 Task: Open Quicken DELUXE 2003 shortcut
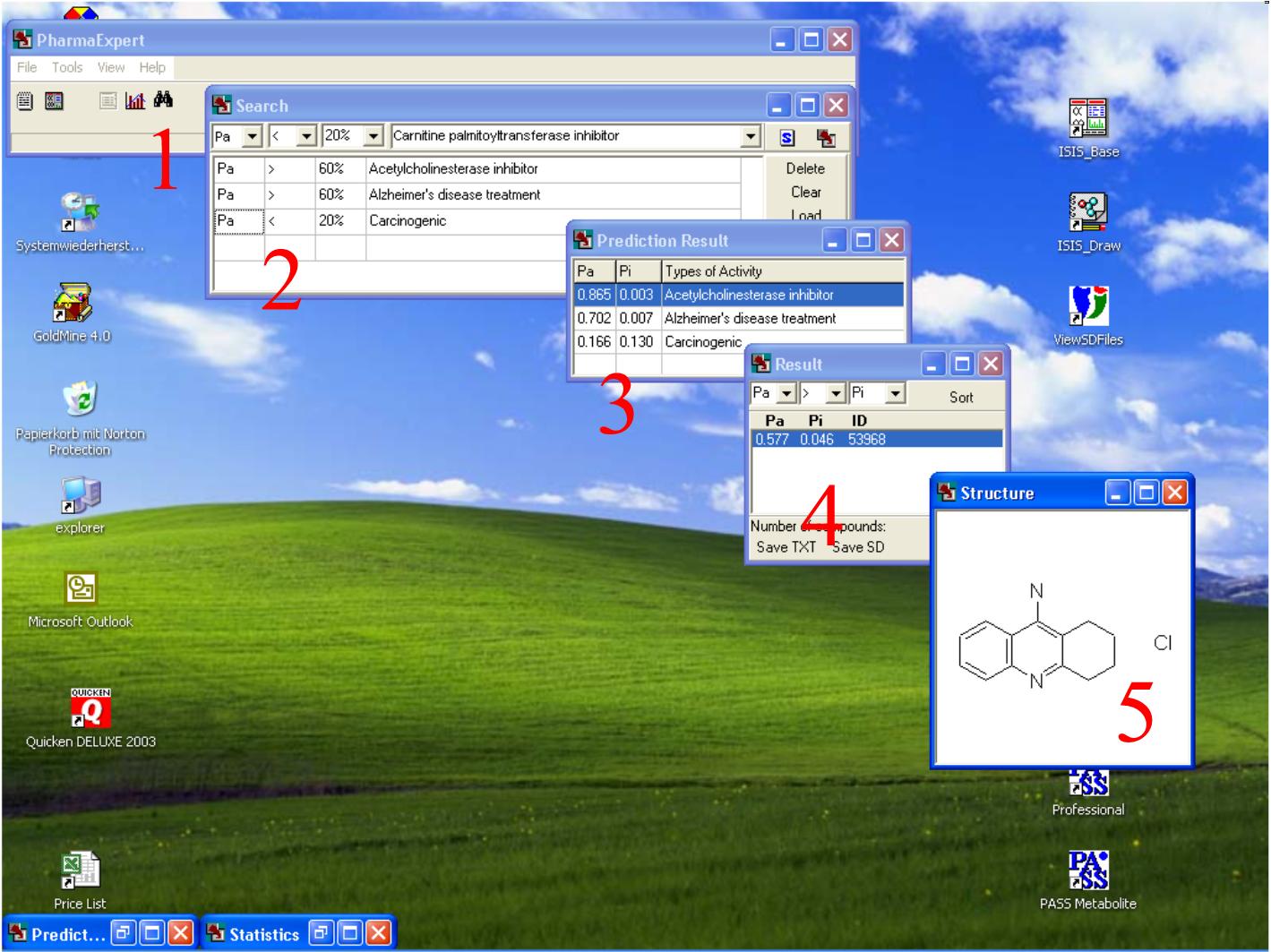point(90,718)
